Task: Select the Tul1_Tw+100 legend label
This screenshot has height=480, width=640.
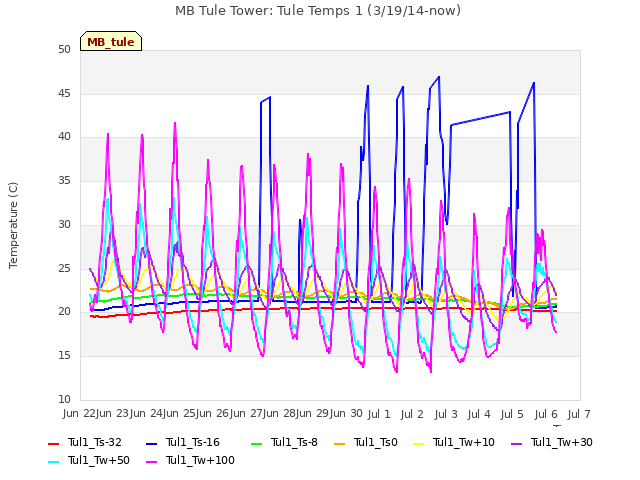Action: pyautogui.click(x=200, y=460)
